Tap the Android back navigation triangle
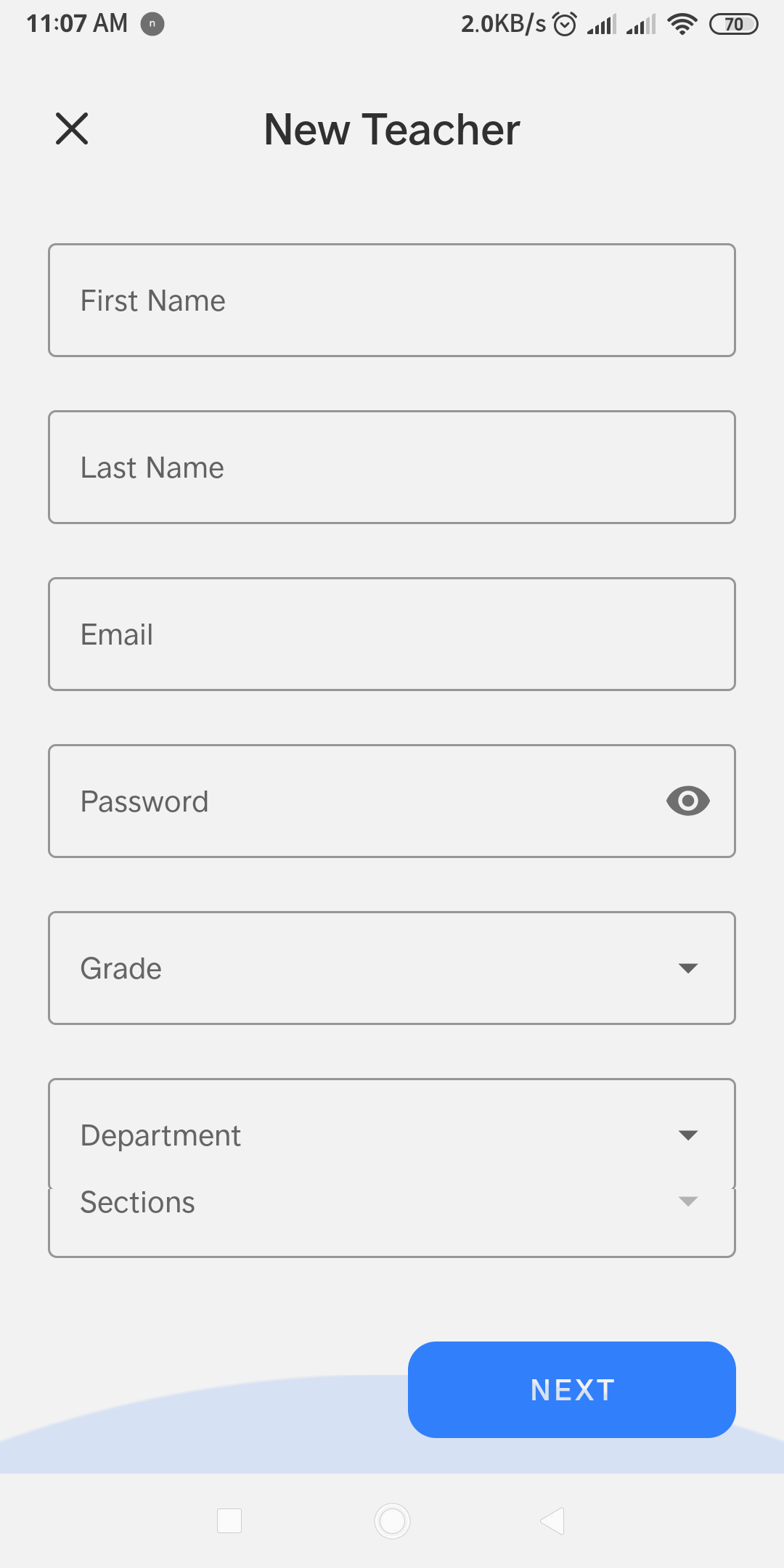This screenshot has width=784, height=1568. tap(552, 1521)
